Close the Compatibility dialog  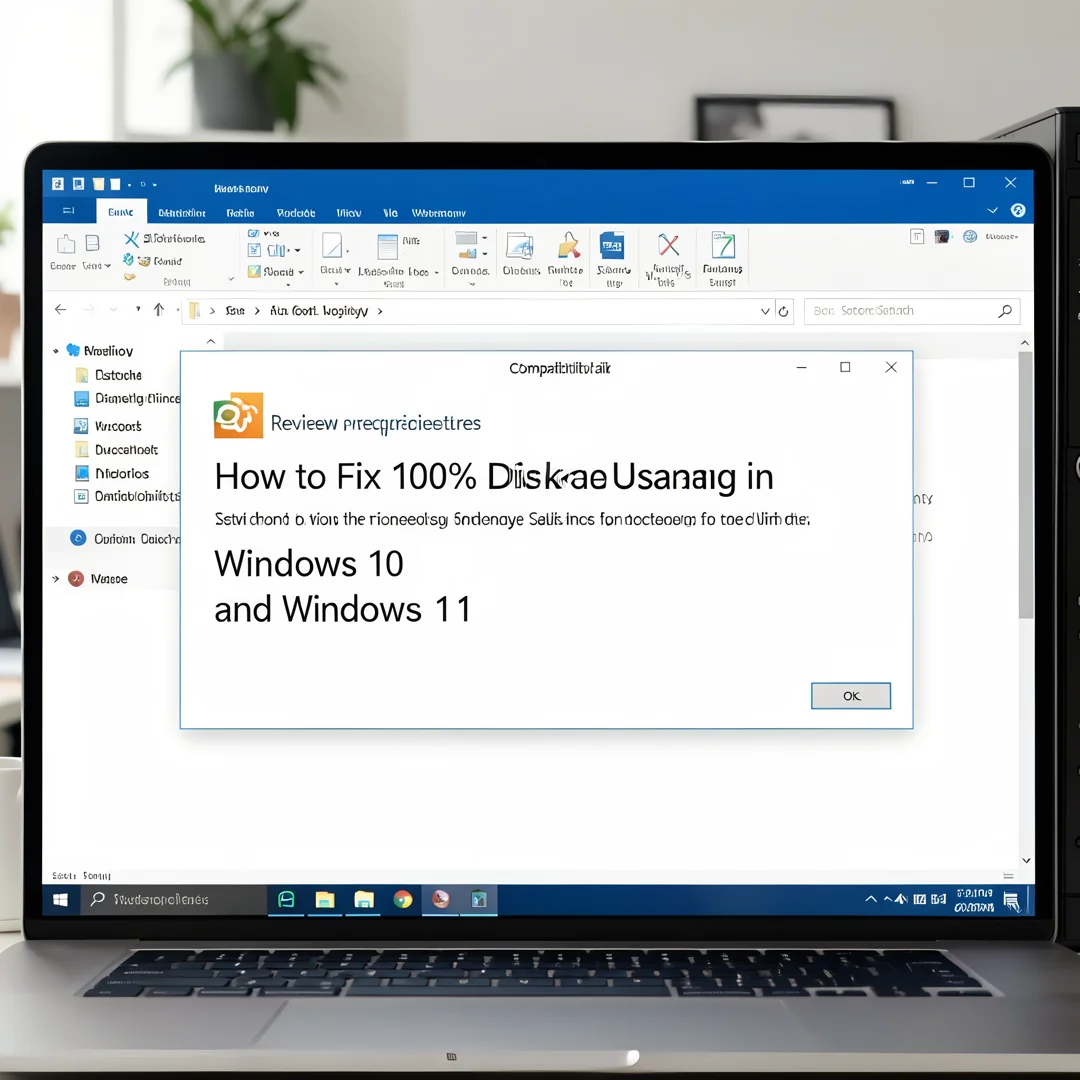[x=891, y=367]
